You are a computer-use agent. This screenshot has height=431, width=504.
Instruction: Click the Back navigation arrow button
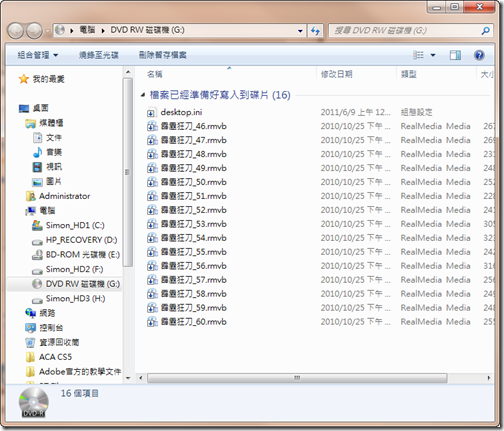(15, 31)
